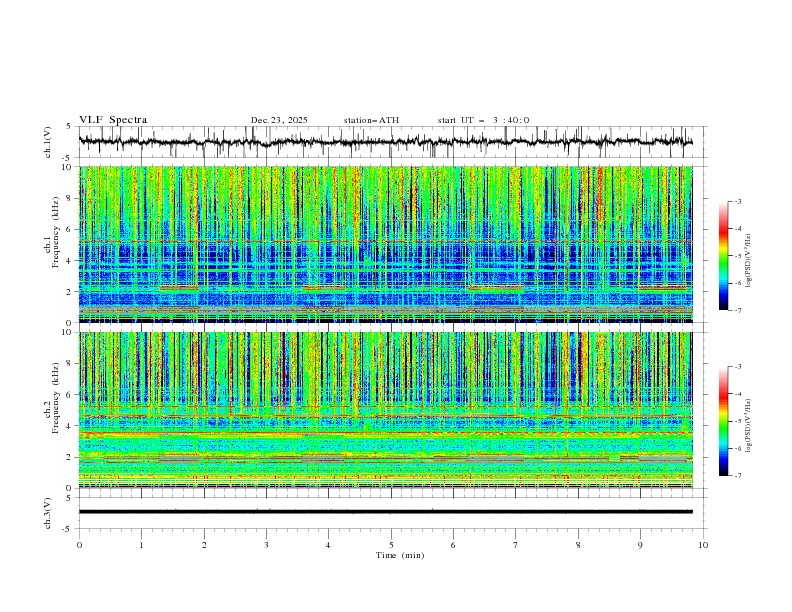This screenshot has height=612, width=792.
Task: Click the "start UT = 3 :40: 0" text
Action: (x=483, y=120)
